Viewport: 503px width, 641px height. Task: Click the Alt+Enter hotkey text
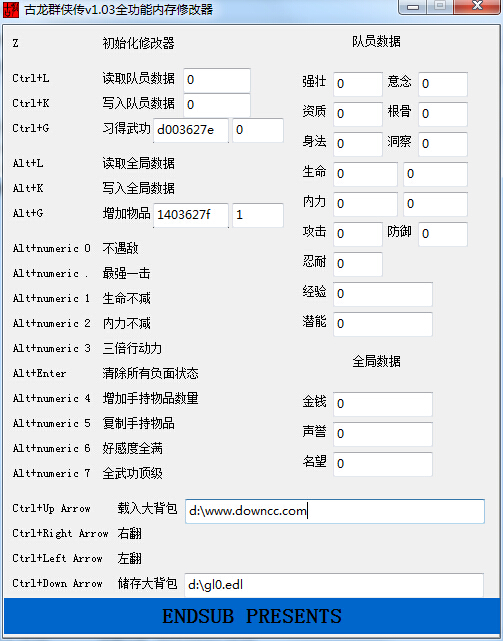coord(39,373)
